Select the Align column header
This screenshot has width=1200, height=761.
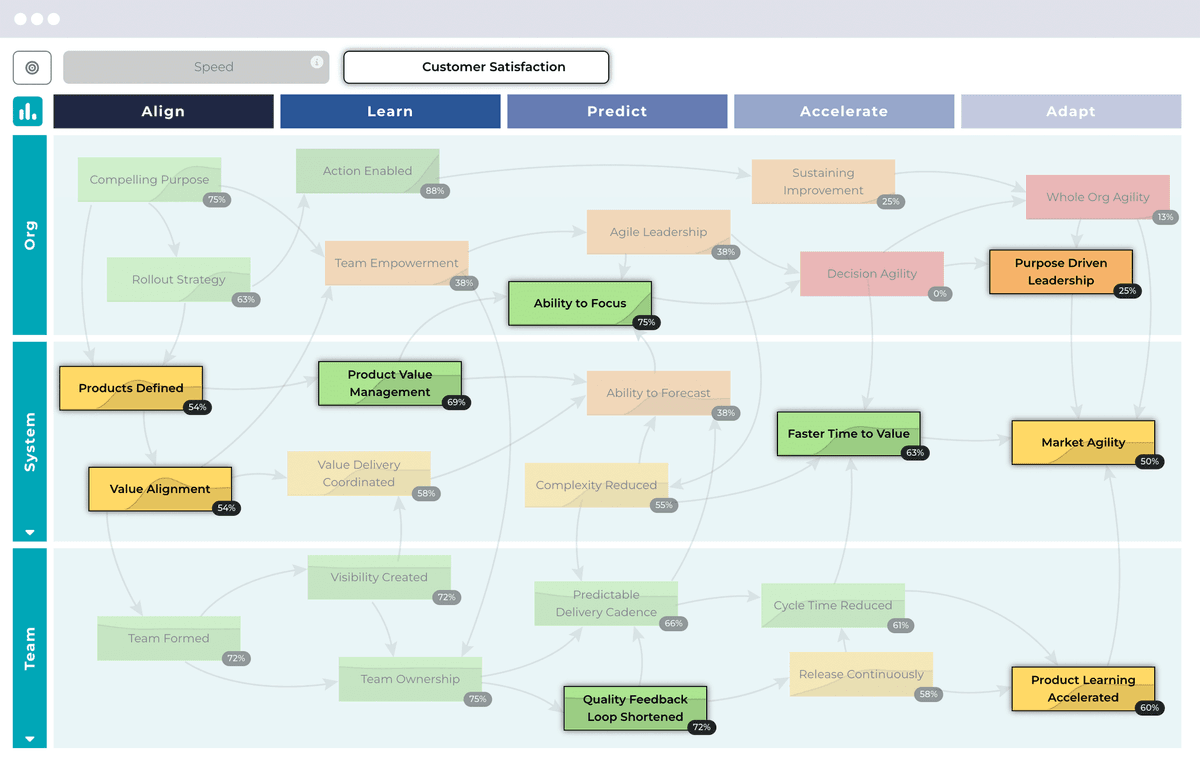coord(163,111)
